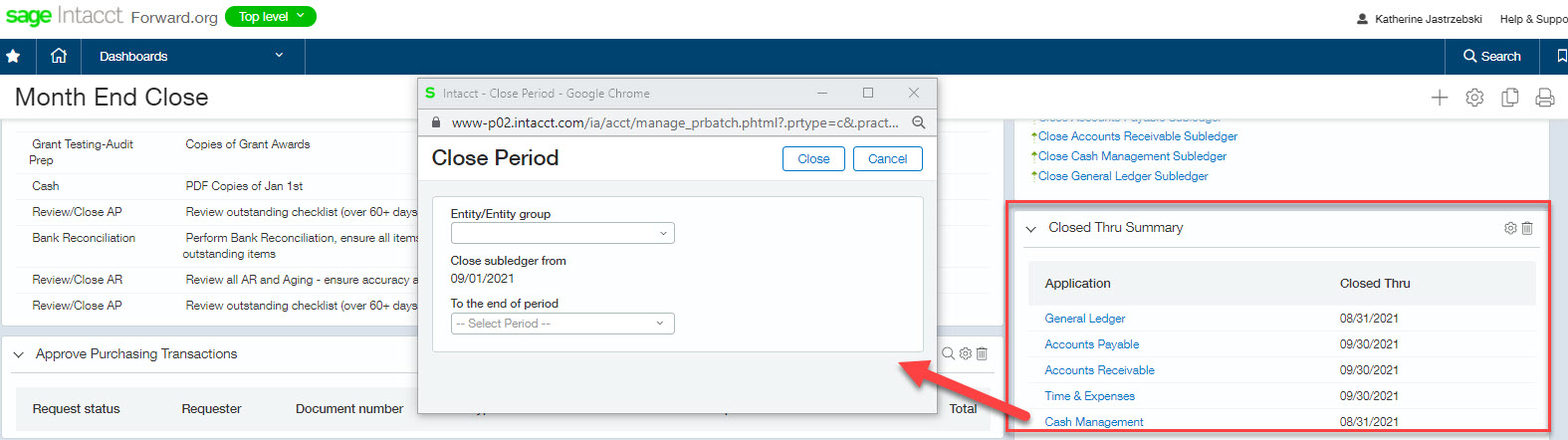Collapse the Closed Thru Summary section
Viewport: 1568px width, 440px height.
1031,229
